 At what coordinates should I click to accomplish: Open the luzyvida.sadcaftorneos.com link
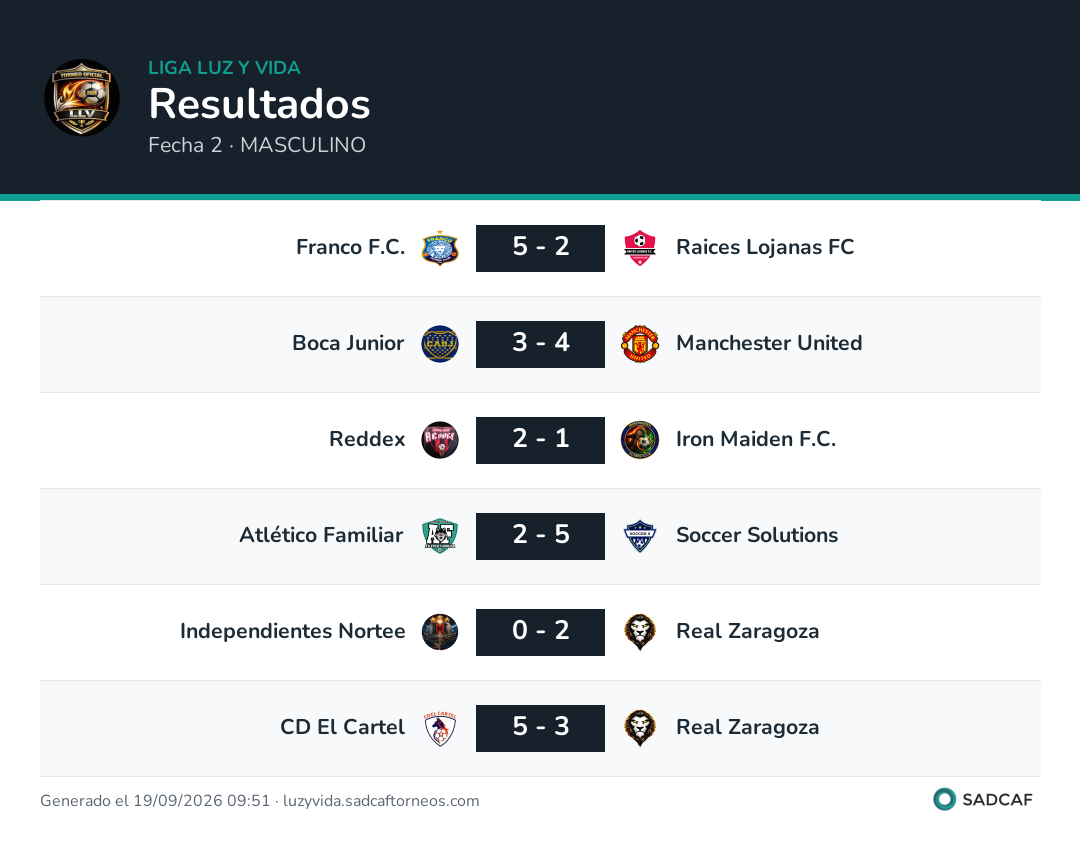381,800
